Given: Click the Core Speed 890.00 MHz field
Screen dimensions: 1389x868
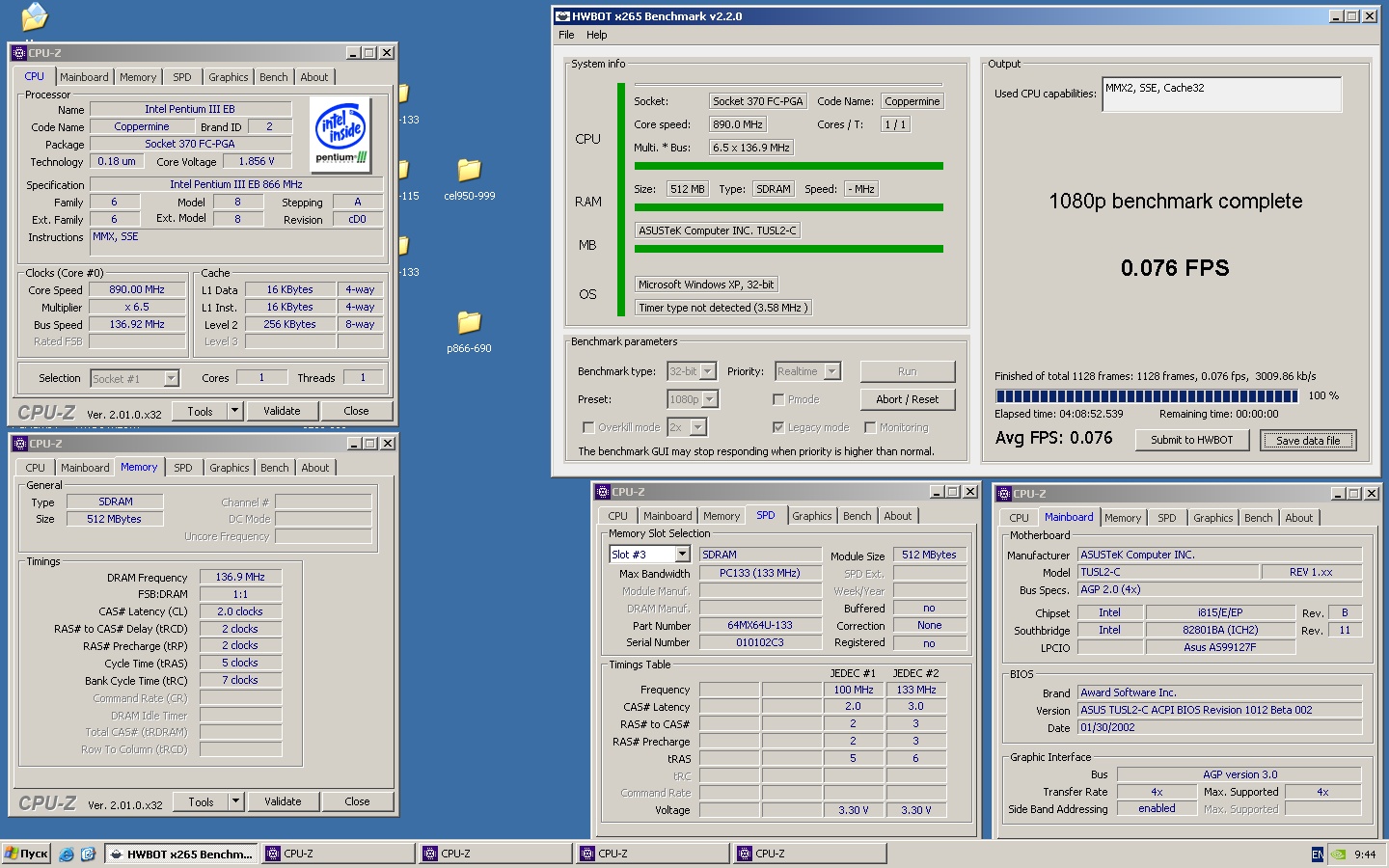Looking at the screenshot, I should coord(137,289).
